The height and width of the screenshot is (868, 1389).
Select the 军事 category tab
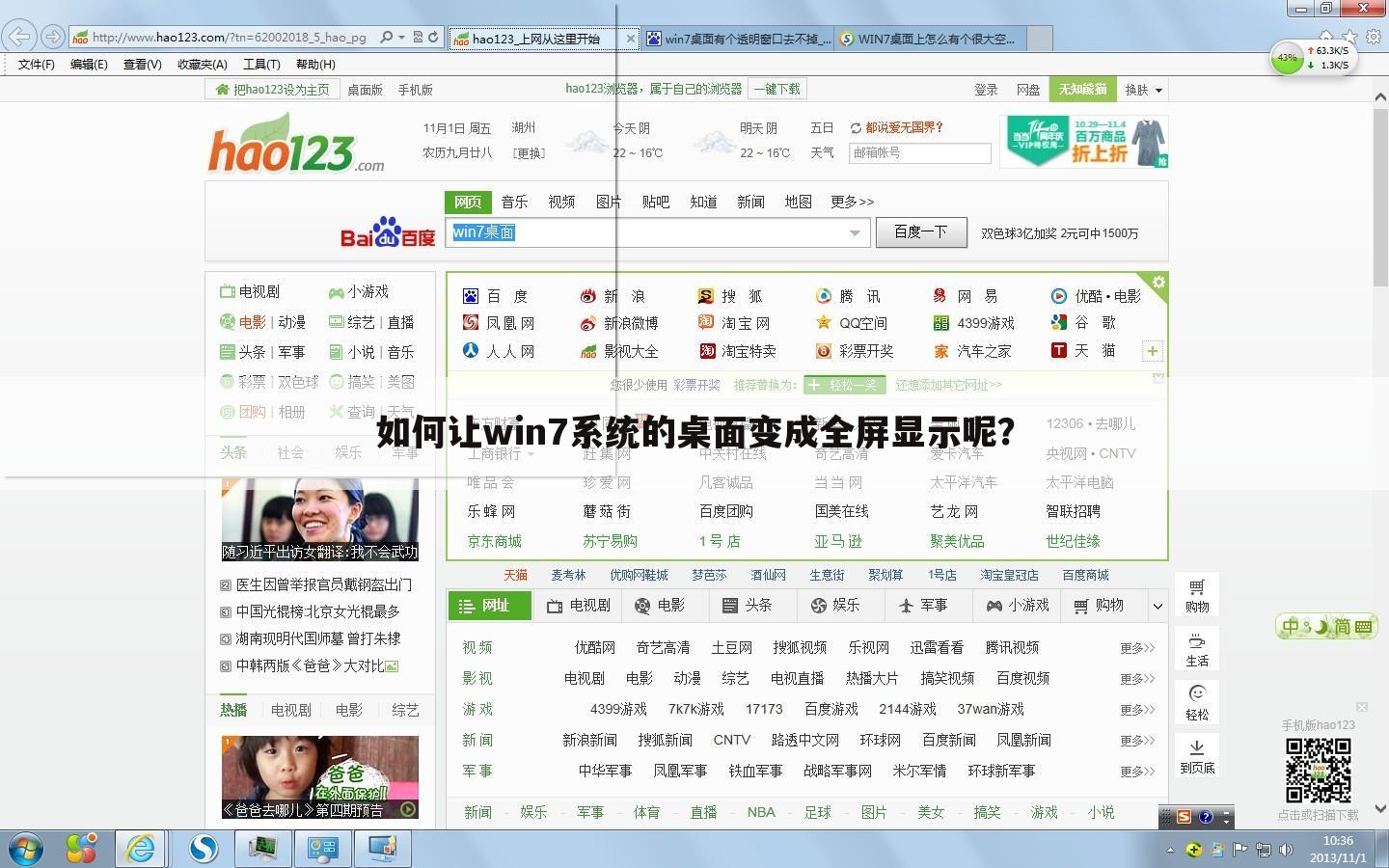(922, 606)
